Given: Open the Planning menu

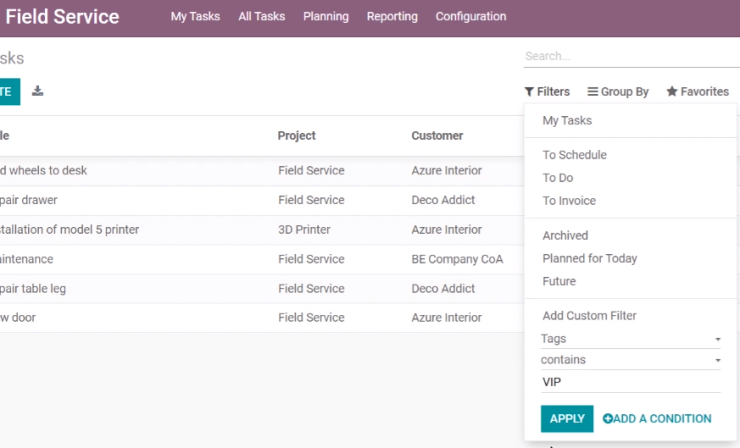Looking at the screenshot, I should (x=326, y=17).
